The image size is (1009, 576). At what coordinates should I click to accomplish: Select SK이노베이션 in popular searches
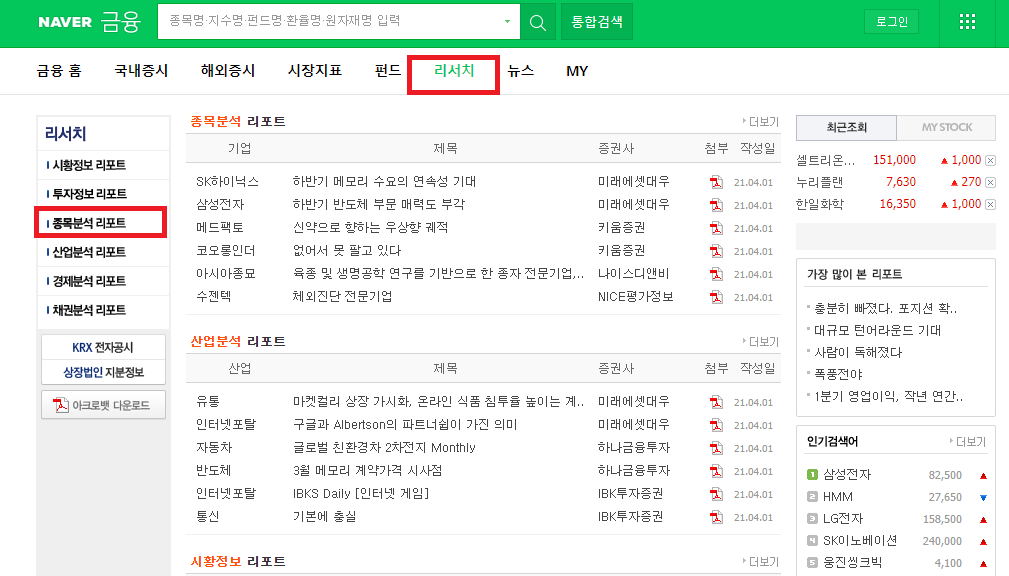[860, 541]
